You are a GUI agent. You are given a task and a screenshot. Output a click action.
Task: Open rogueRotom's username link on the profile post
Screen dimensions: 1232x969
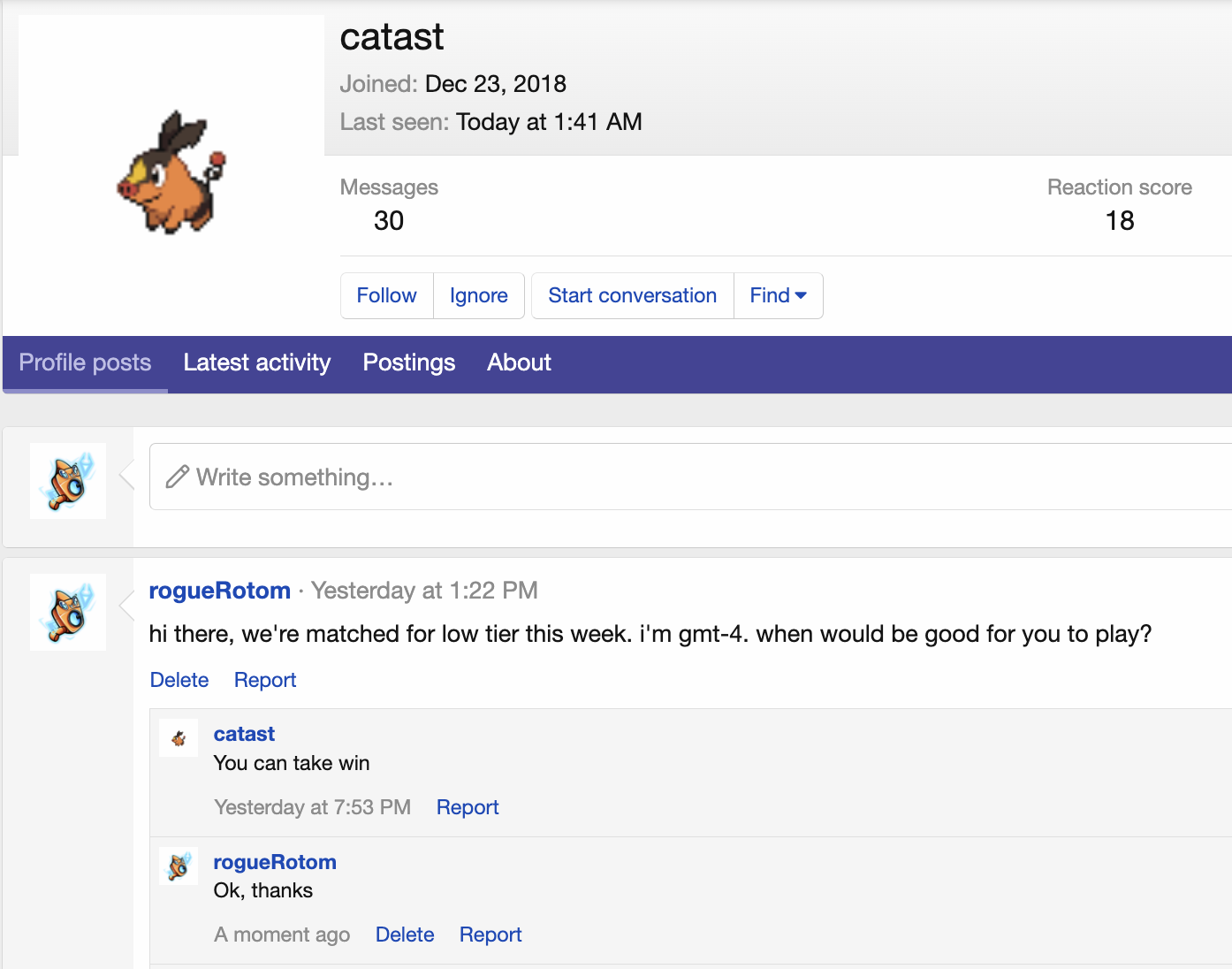click(x=219, y=591)
